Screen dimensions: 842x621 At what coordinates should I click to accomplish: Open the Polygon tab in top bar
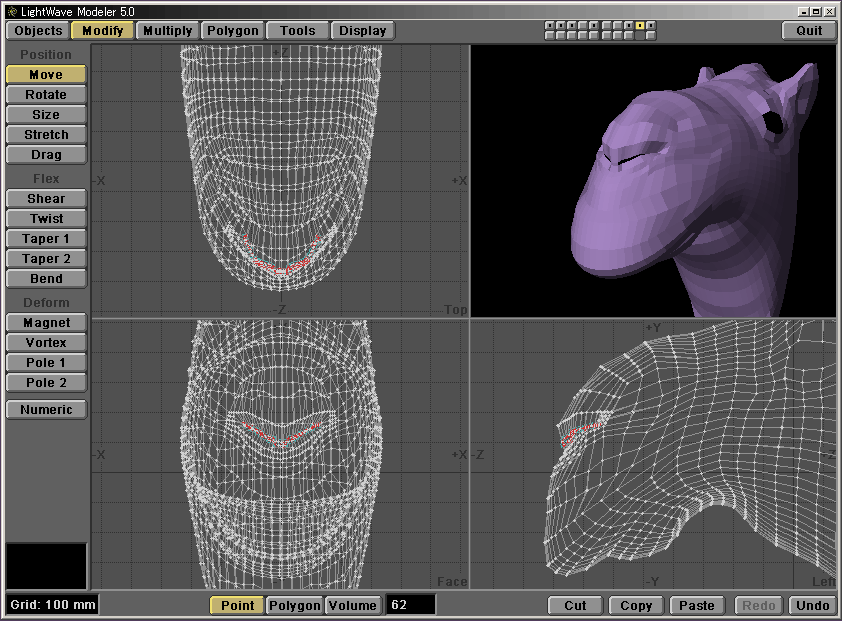point(233,30)
